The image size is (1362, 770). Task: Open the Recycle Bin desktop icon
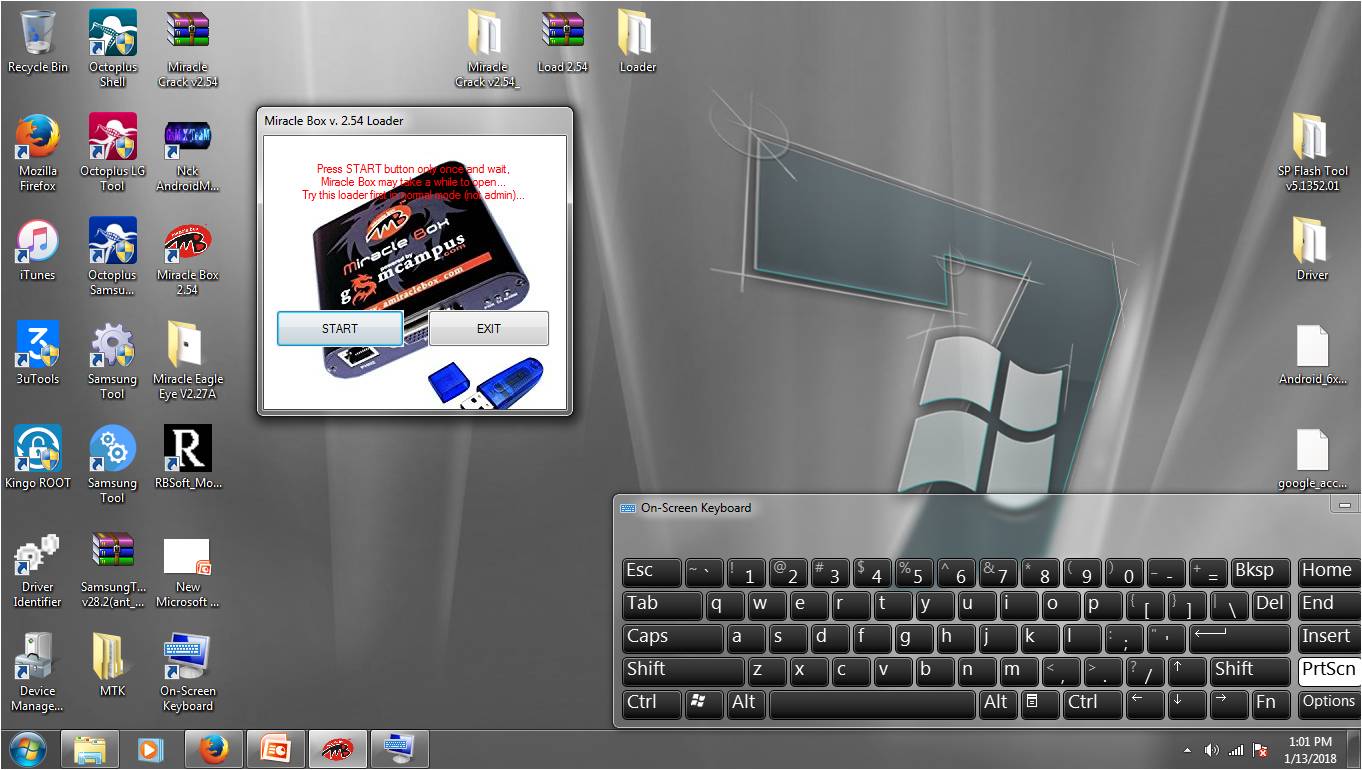[x=38, y=42]
